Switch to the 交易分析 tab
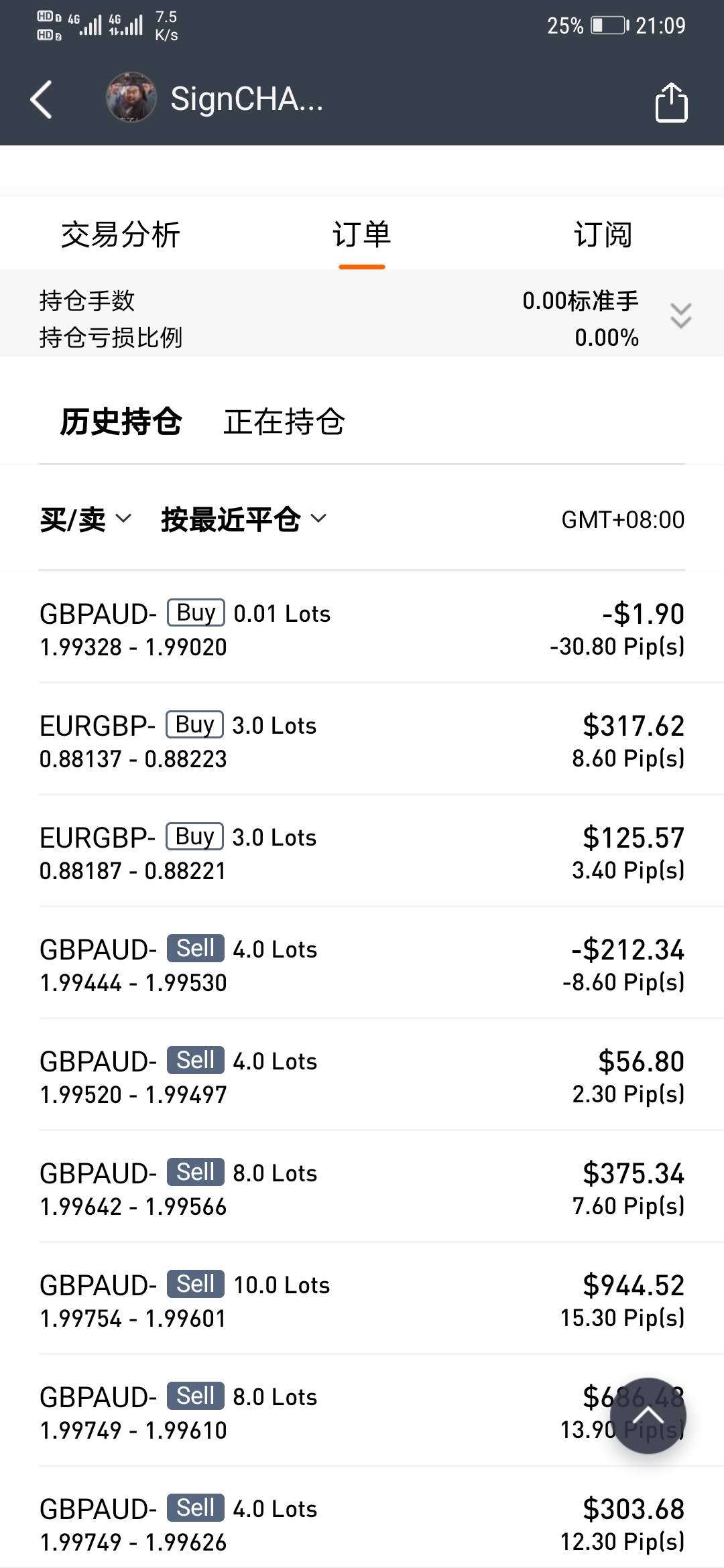The image size is (724, 1568). pos(121,235)
